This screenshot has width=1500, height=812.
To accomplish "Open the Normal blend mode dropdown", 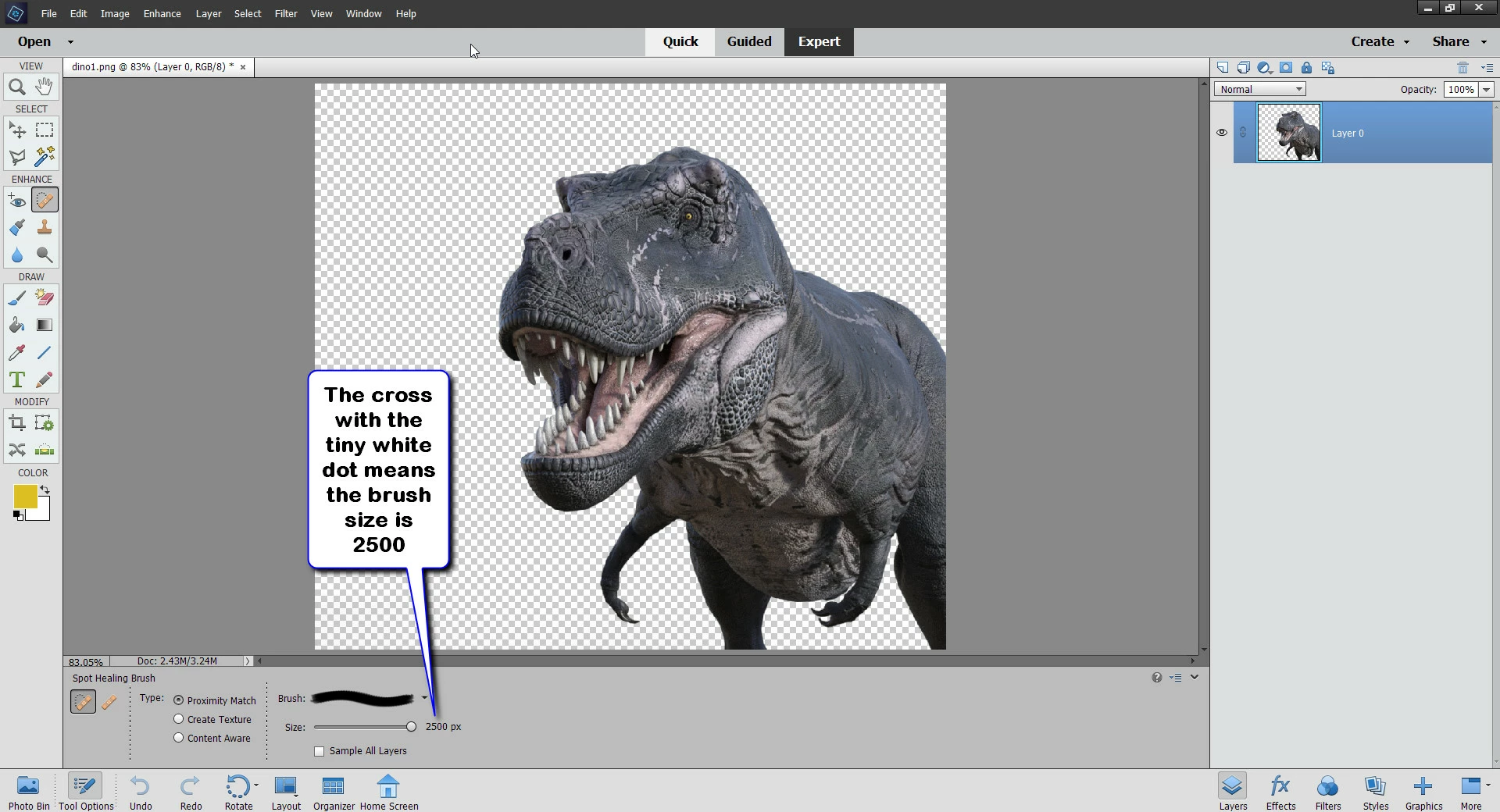I will click(1259, 90).
